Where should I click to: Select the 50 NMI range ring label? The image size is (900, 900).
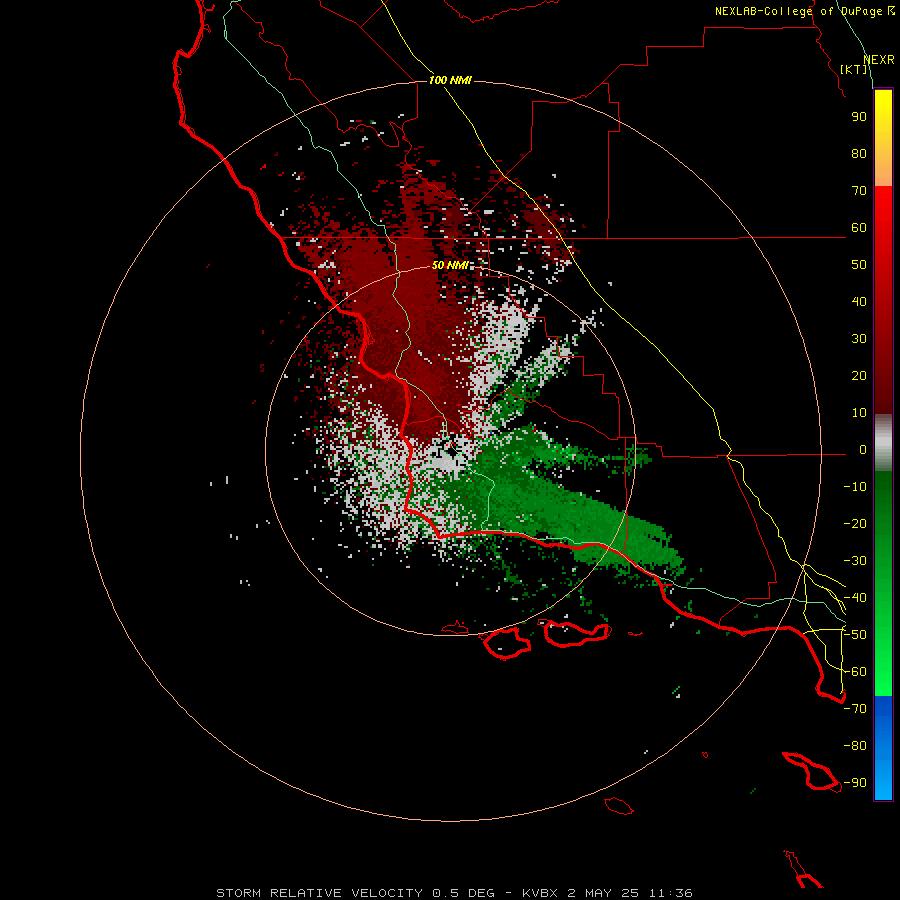(450, 265)
